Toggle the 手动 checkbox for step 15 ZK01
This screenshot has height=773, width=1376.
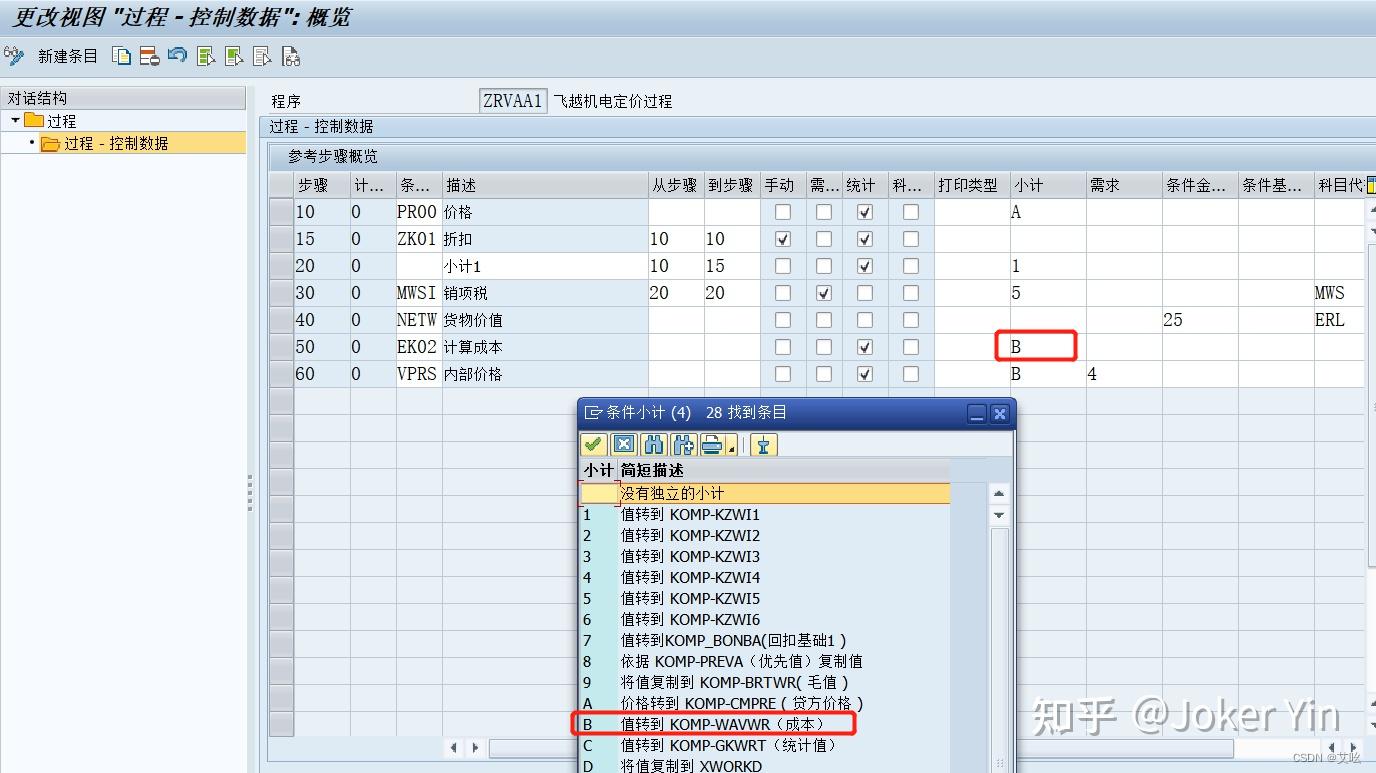tap(782, 238)
